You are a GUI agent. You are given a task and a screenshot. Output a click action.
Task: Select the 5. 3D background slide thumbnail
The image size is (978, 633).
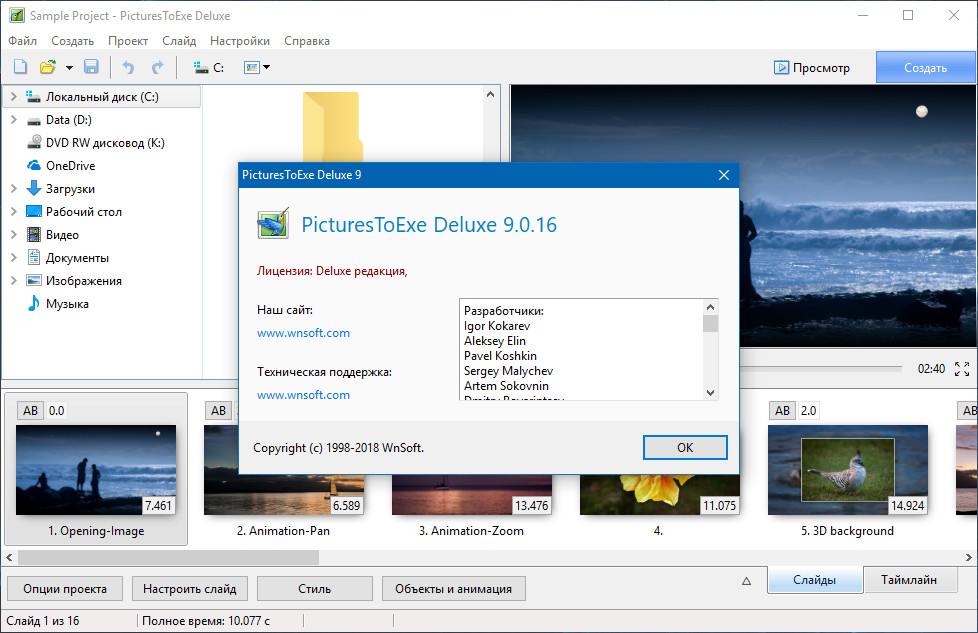coord(847,470)
